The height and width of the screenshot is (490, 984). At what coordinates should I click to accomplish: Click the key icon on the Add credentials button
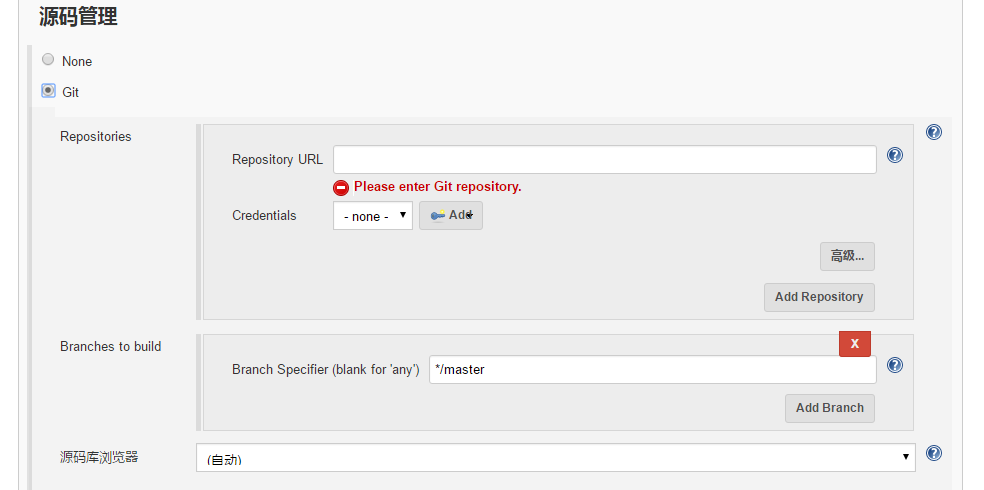438,215
